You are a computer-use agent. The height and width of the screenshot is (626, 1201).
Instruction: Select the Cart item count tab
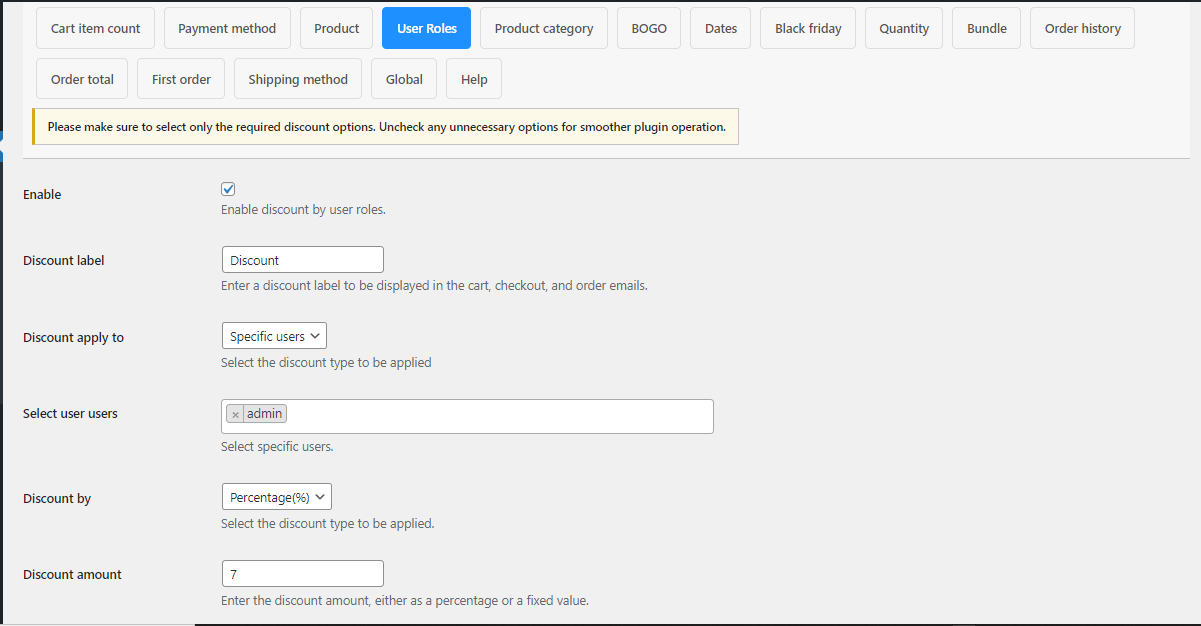pos(94,28)
